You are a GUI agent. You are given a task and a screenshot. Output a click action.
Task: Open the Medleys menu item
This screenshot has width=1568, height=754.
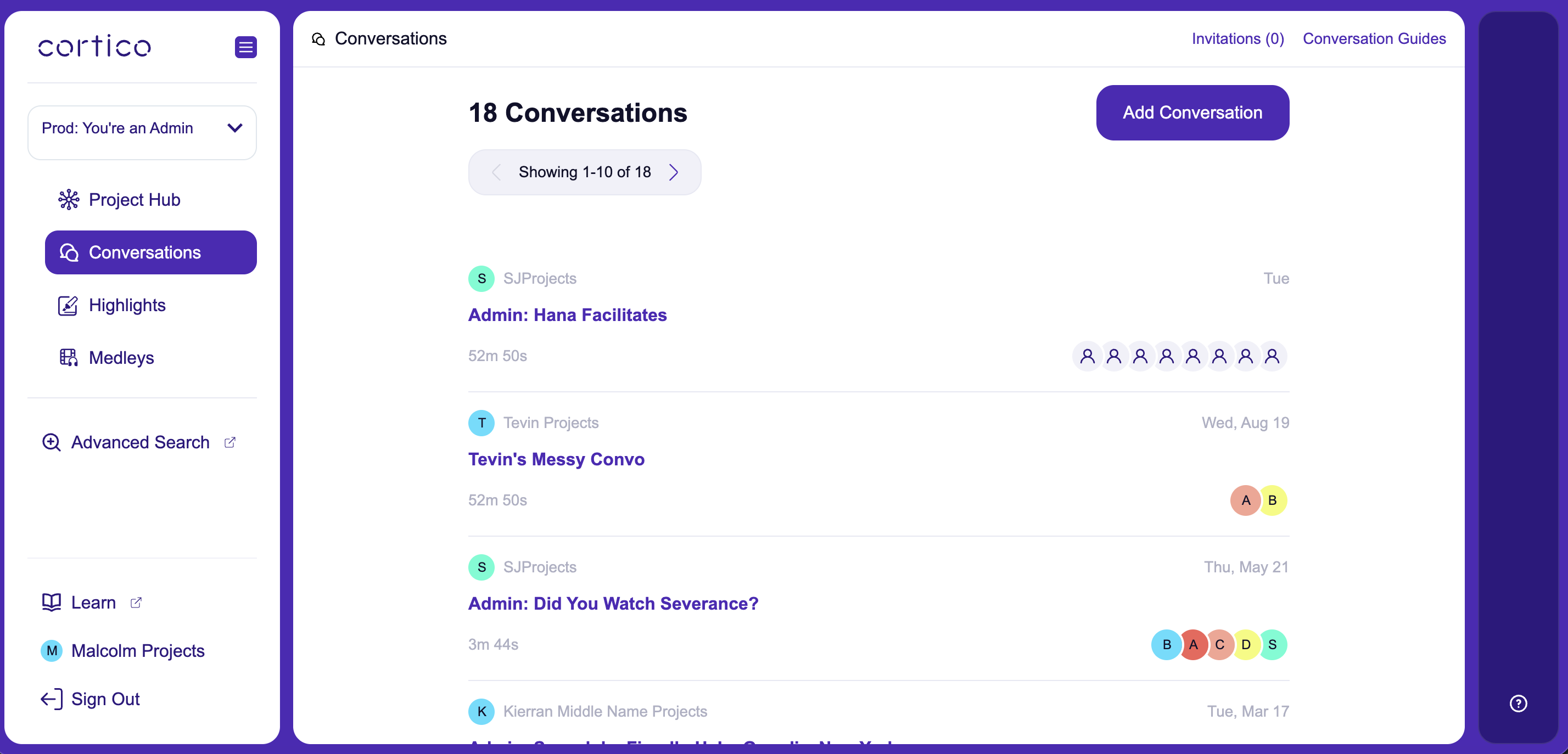point(121,358)
